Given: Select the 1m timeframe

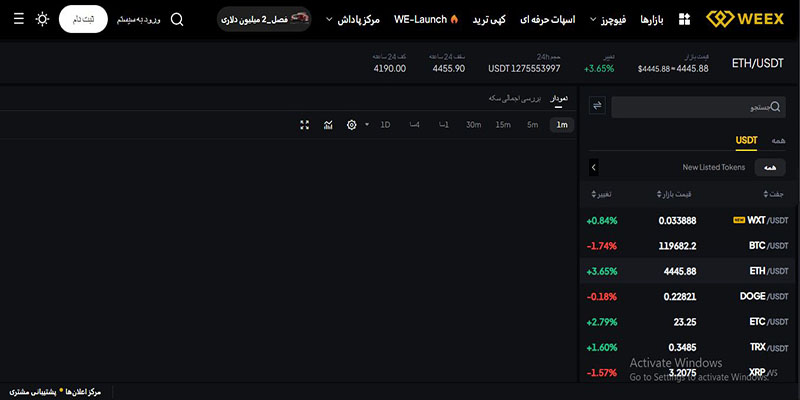Looking at the screenshot, I should (562, 125).
